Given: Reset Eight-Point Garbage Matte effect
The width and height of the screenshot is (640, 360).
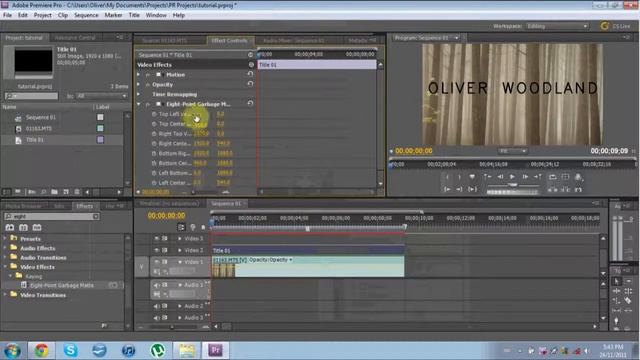Looking at the screenshot, I should [x=250, y=104].
